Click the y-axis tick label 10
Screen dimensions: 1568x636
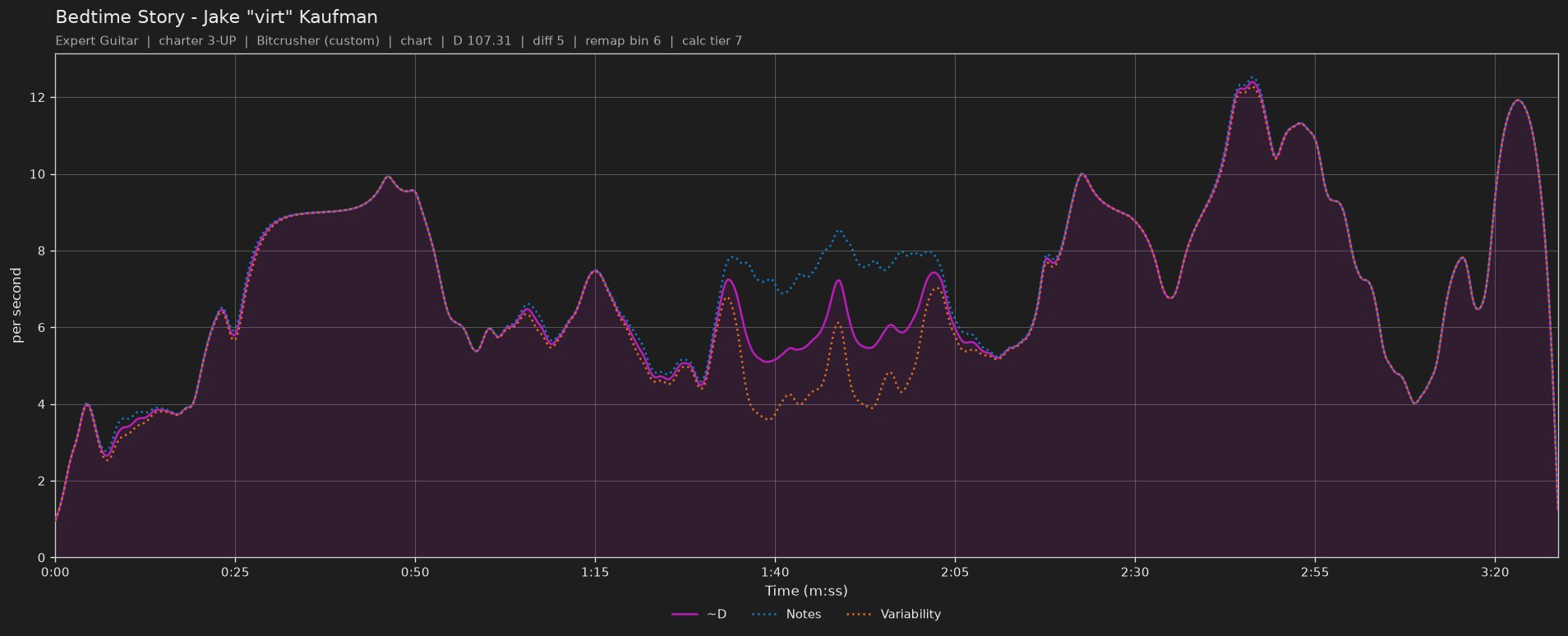coord(39,174)
